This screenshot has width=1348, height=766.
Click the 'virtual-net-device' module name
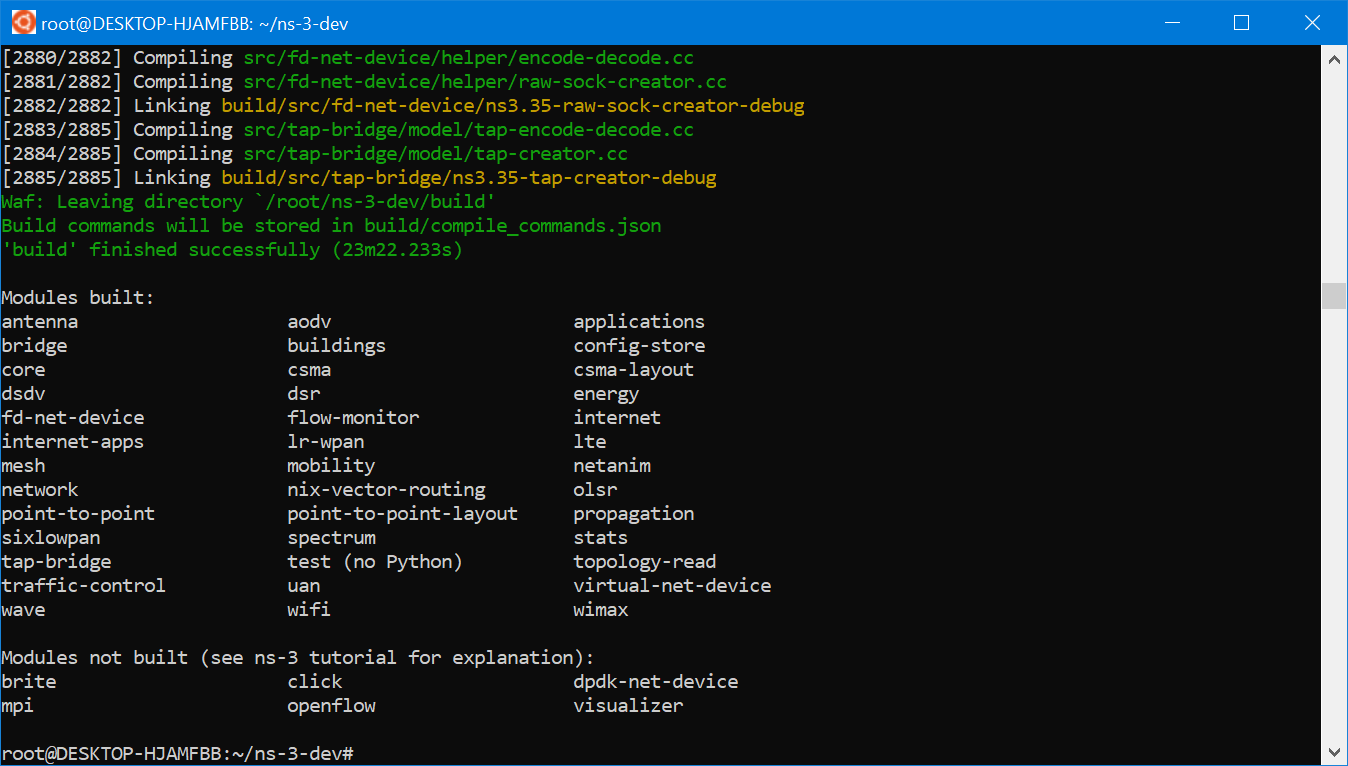(x=672, y=586)
